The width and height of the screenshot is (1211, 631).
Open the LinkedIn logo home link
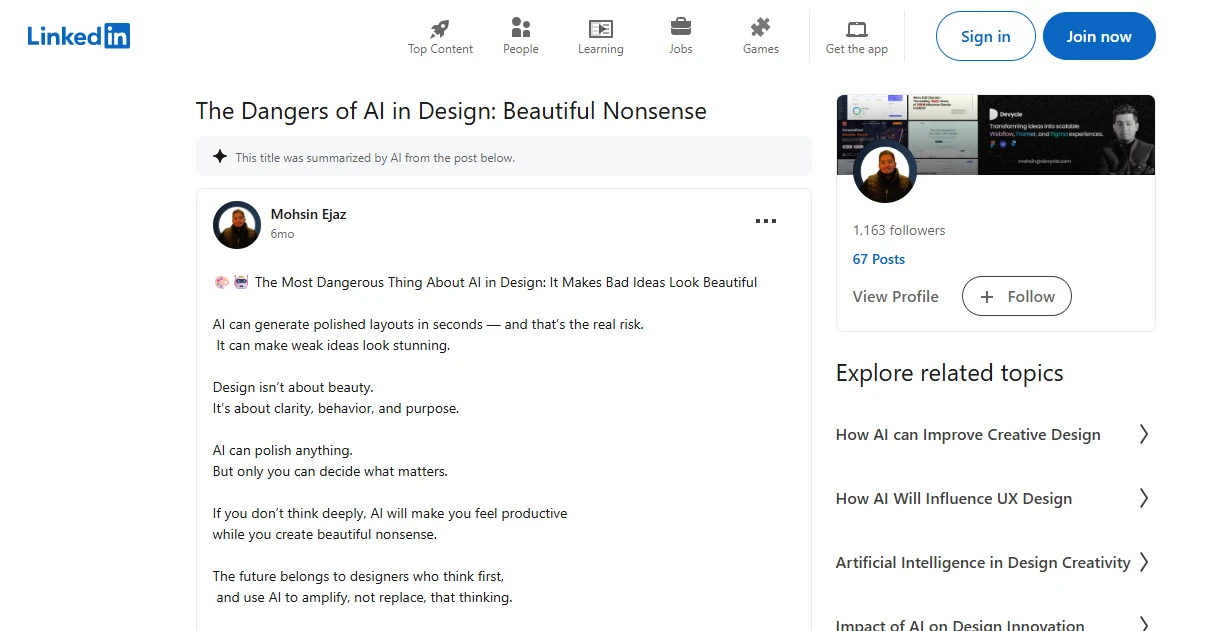pyautogui.click(x=79, y=36)
